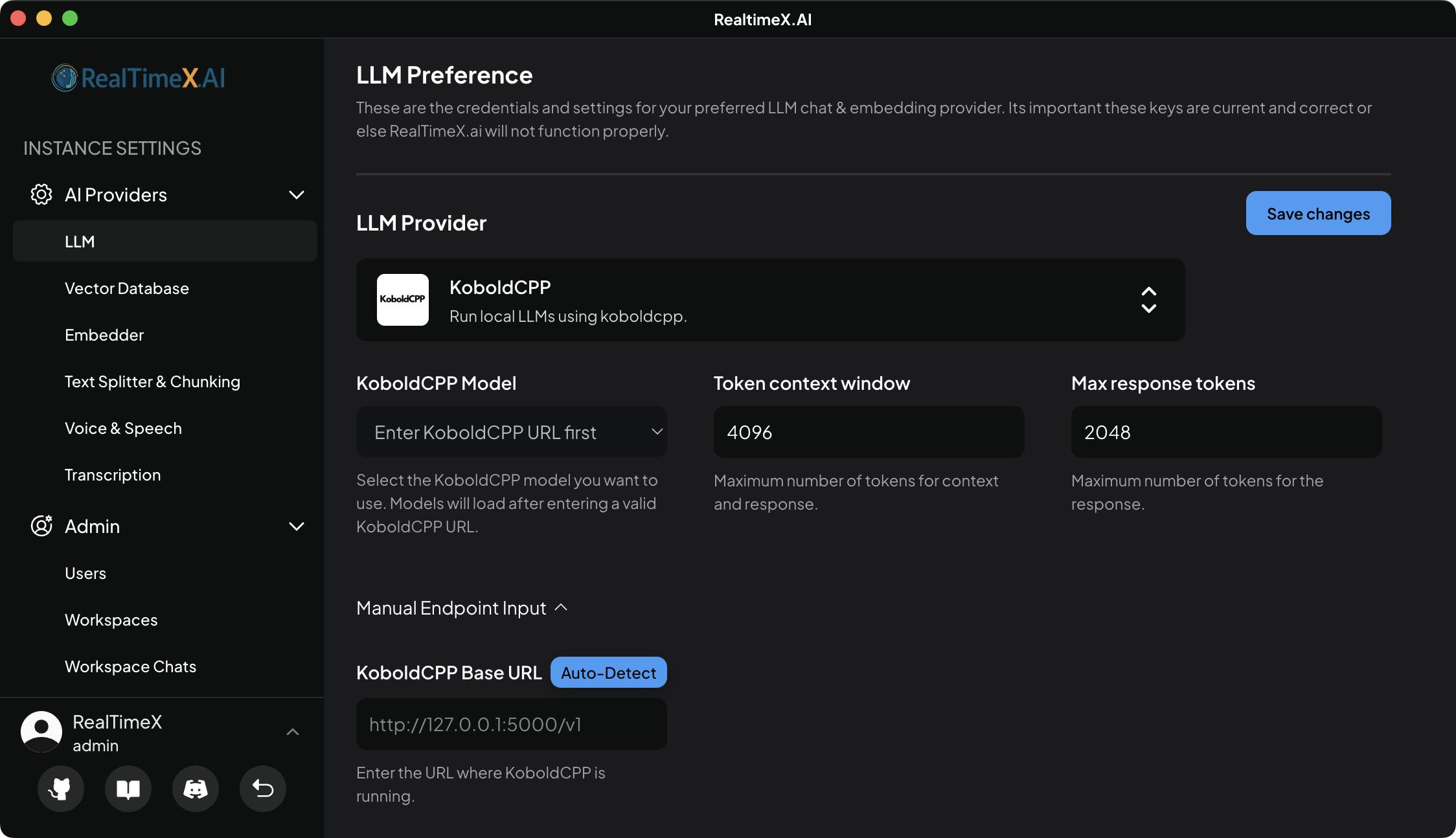Open the Discord community icon
The height and width of the screenshot is (838, 1456).
pos(195,789)
